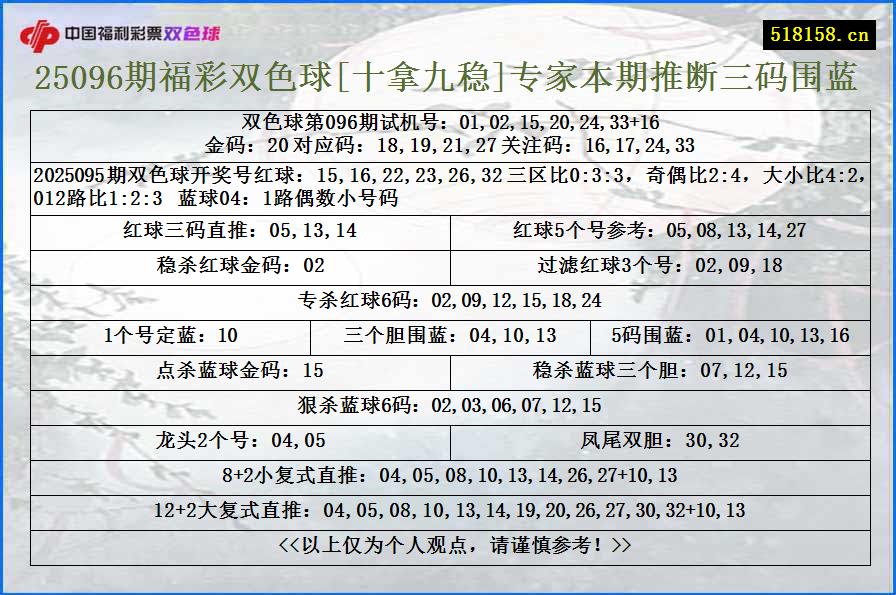Viewport: 896px width, 595px height.
Task: Select the 试机号 header row
Action: pyautogui.click(x=448, y=120)
